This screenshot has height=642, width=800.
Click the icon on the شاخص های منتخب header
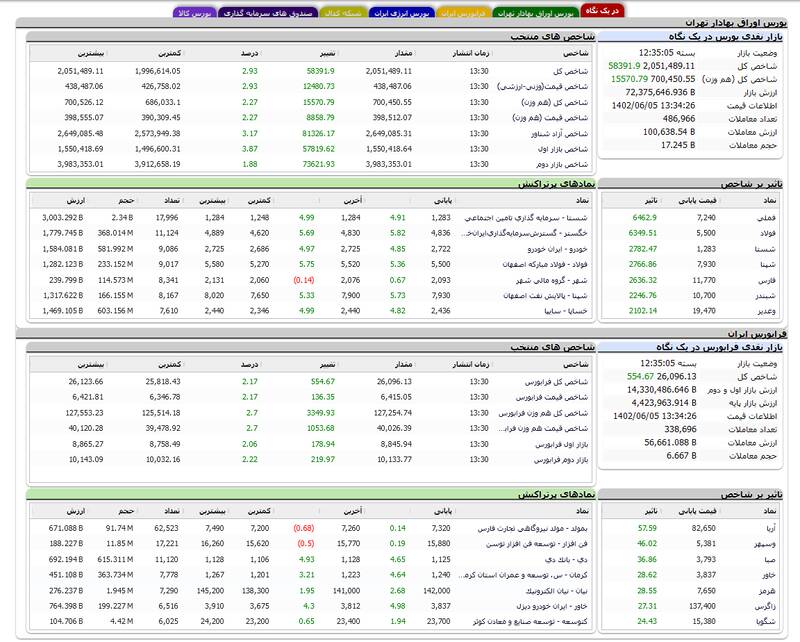point(27,38)
